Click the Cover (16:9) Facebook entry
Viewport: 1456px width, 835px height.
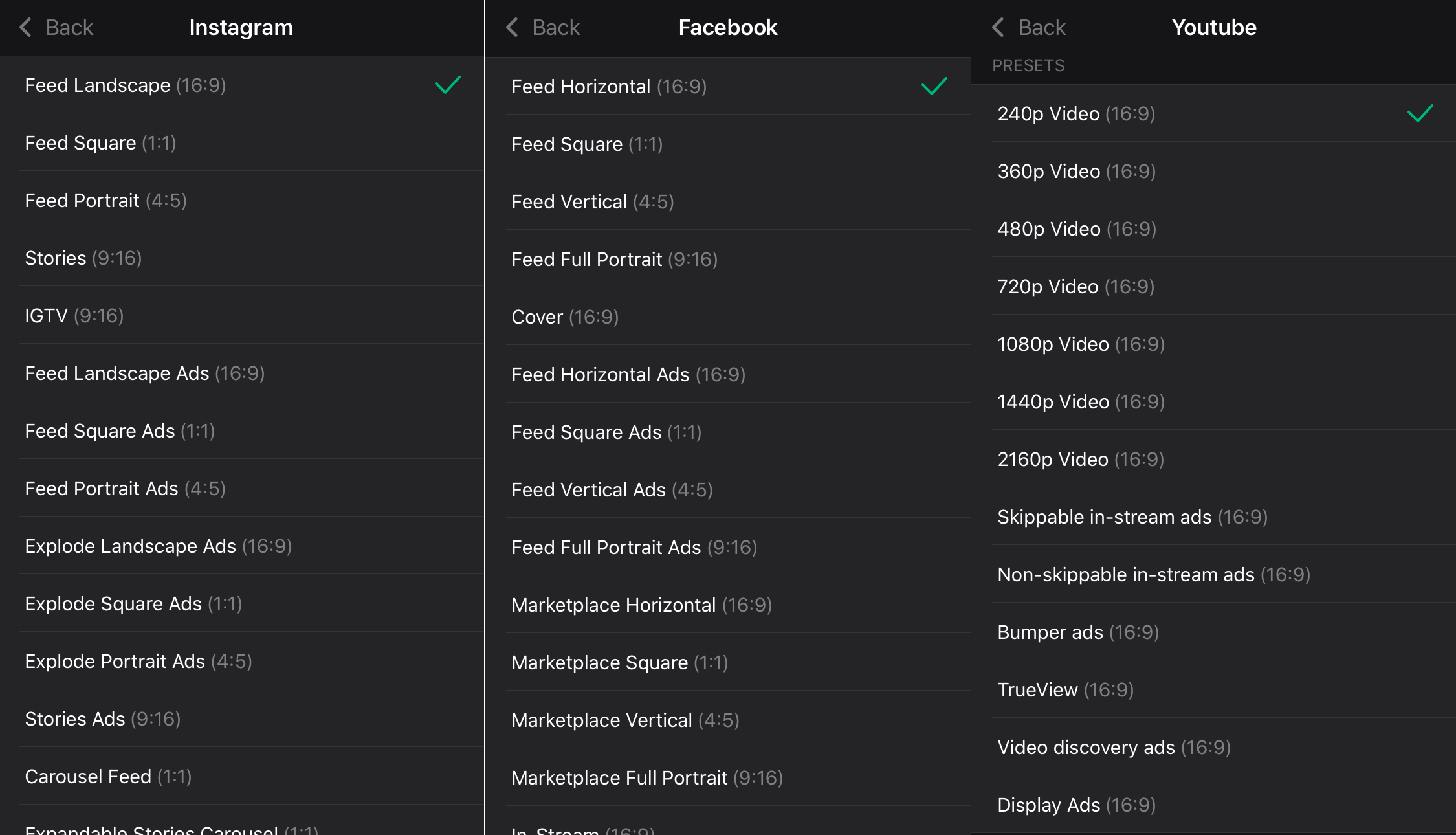(x=565, y=317)
